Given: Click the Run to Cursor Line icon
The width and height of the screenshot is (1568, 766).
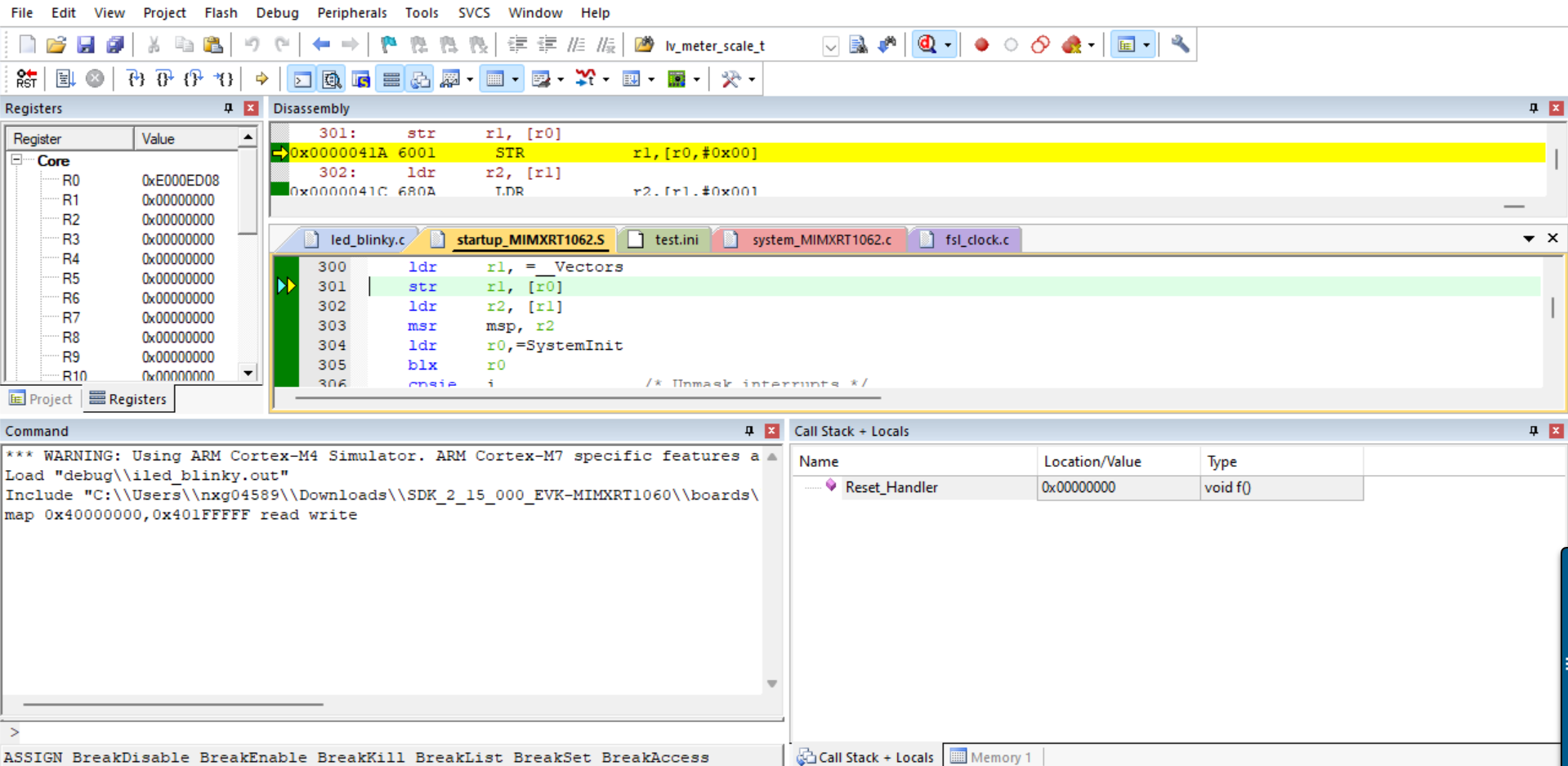Looking at the screenshot, I should click(x=223, y=78).
